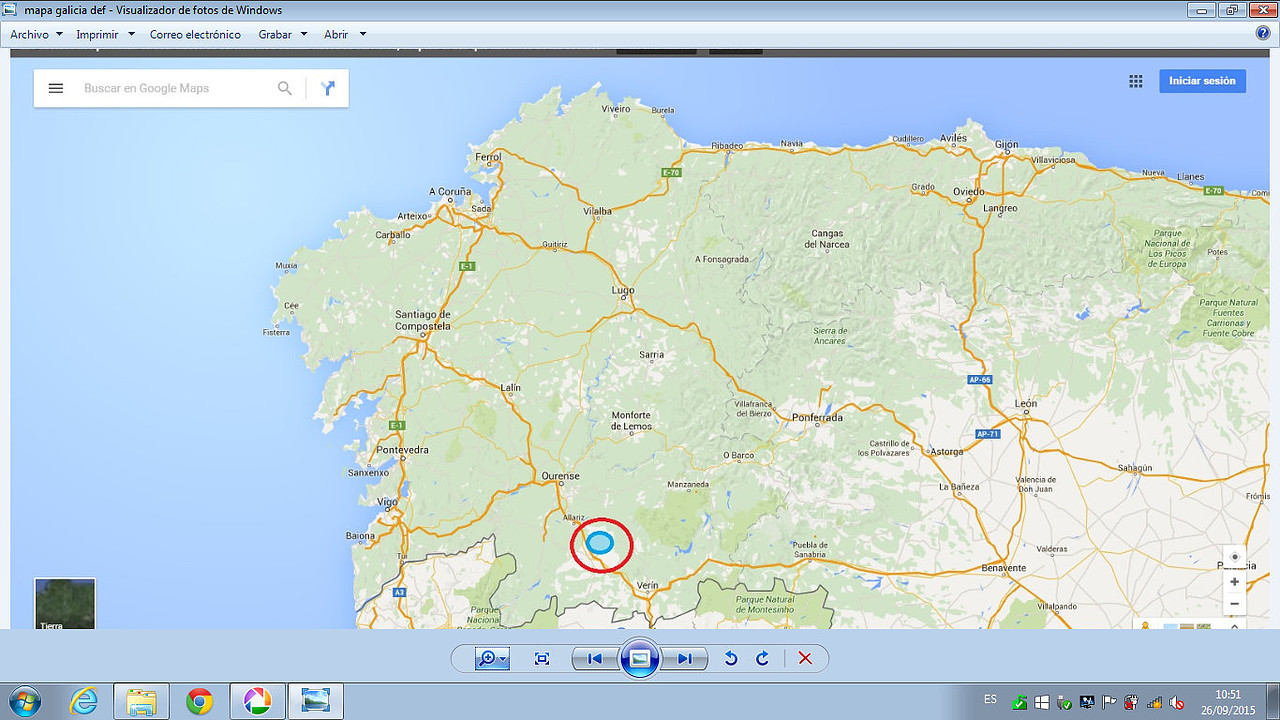Delete the photo with the red X
This screenshot has width=1280, height=720.
(805, 658)
